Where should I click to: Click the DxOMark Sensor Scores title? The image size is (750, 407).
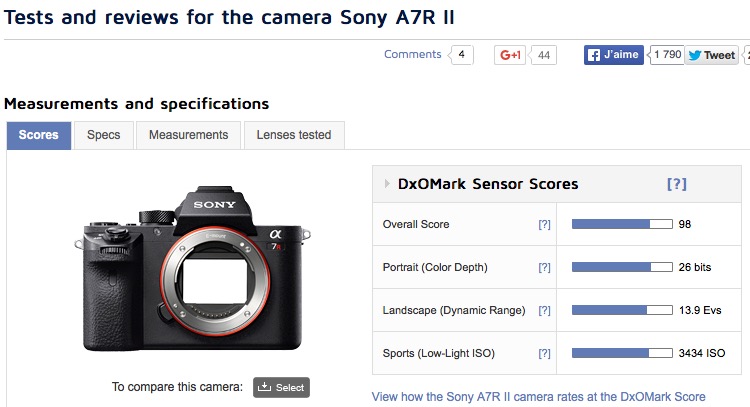click(488, 184)
